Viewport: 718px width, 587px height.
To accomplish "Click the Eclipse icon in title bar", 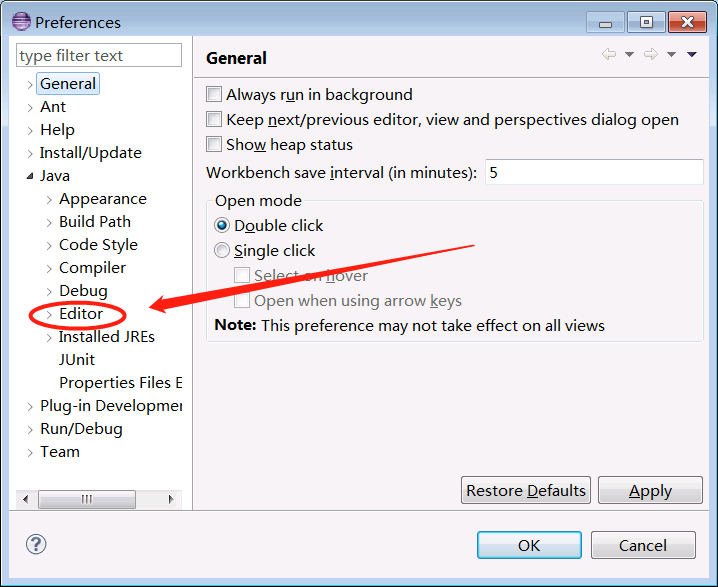I will pos(20,21).
